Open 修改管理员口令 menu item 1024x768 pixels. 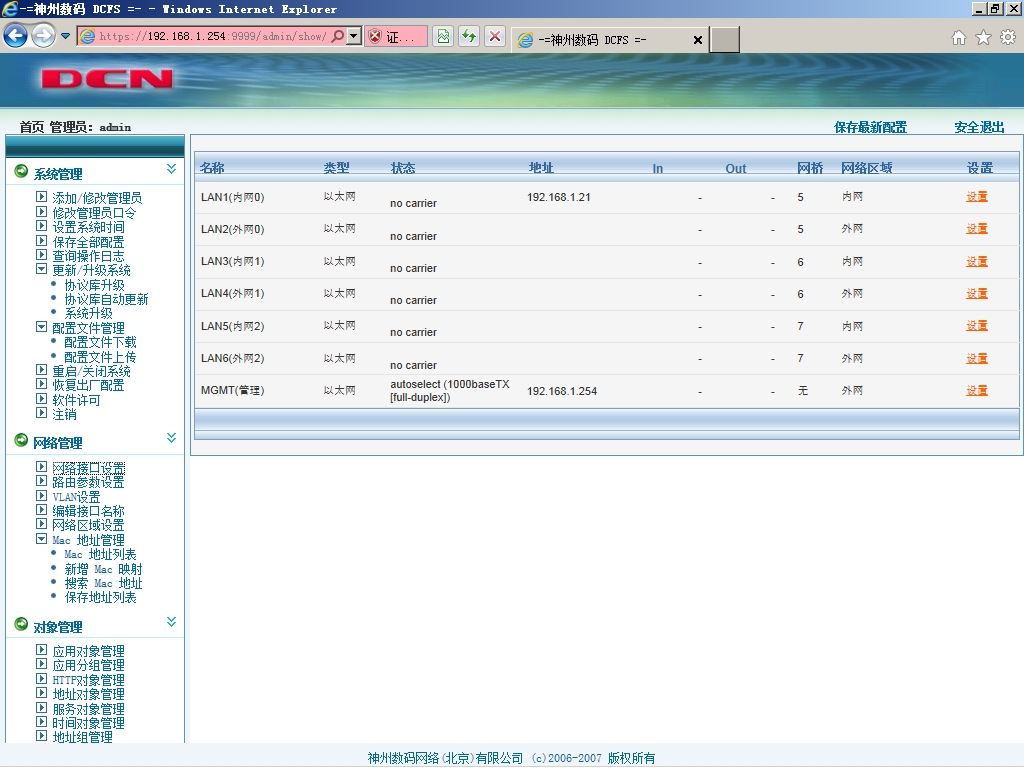point(94,213)
